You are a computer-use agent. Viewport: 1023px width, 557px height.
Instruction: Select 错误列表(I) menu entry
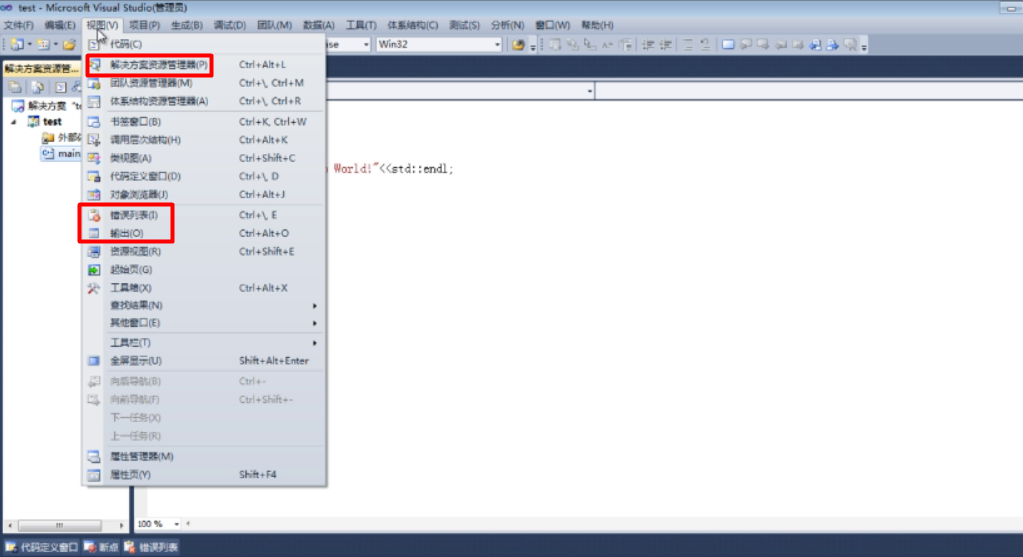pyautogui.click(x=204, y=215)
